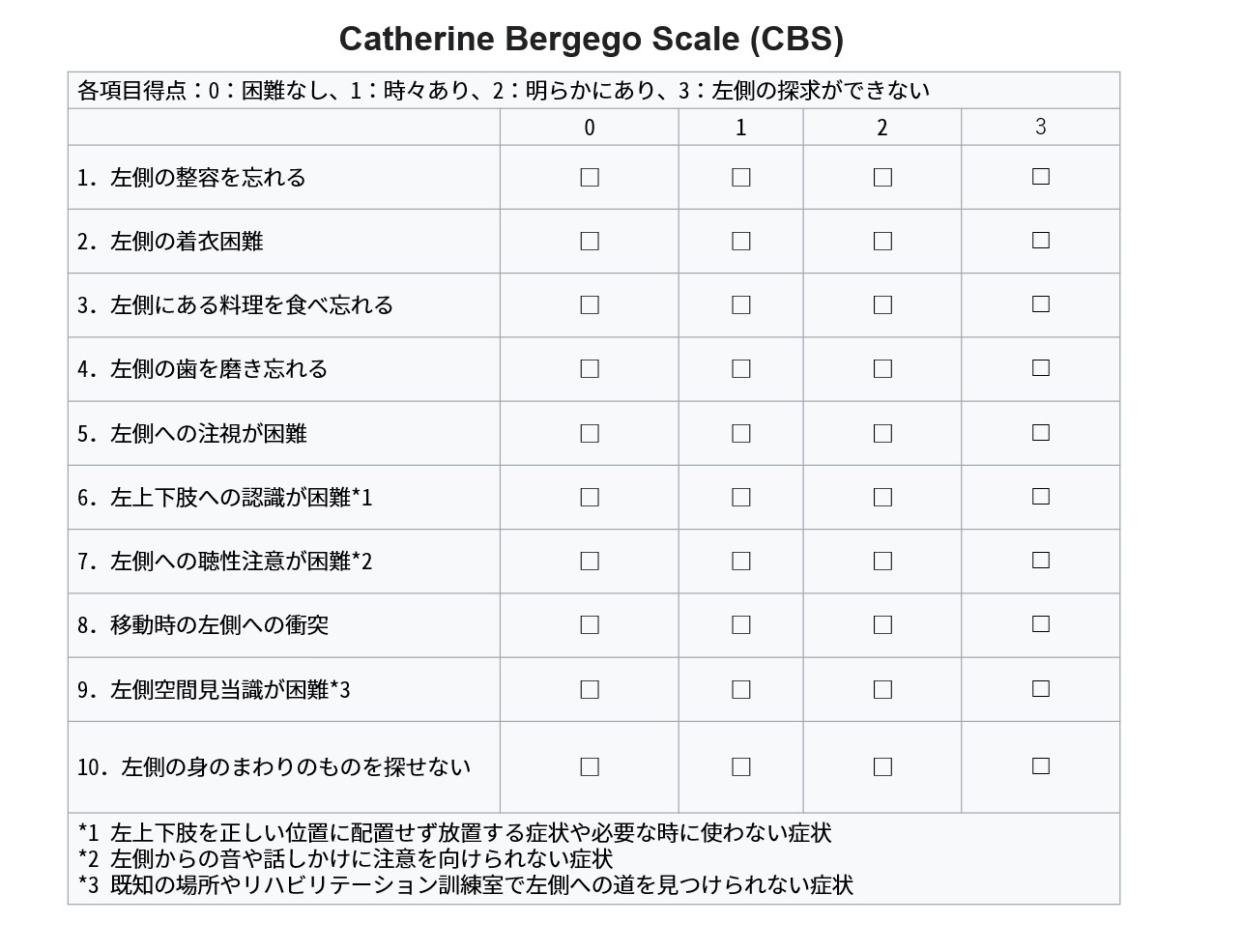1242x952 pixels.
Task: Check score 2 for item 8 移動時の左側への衝突
Action: coord(882,625)
